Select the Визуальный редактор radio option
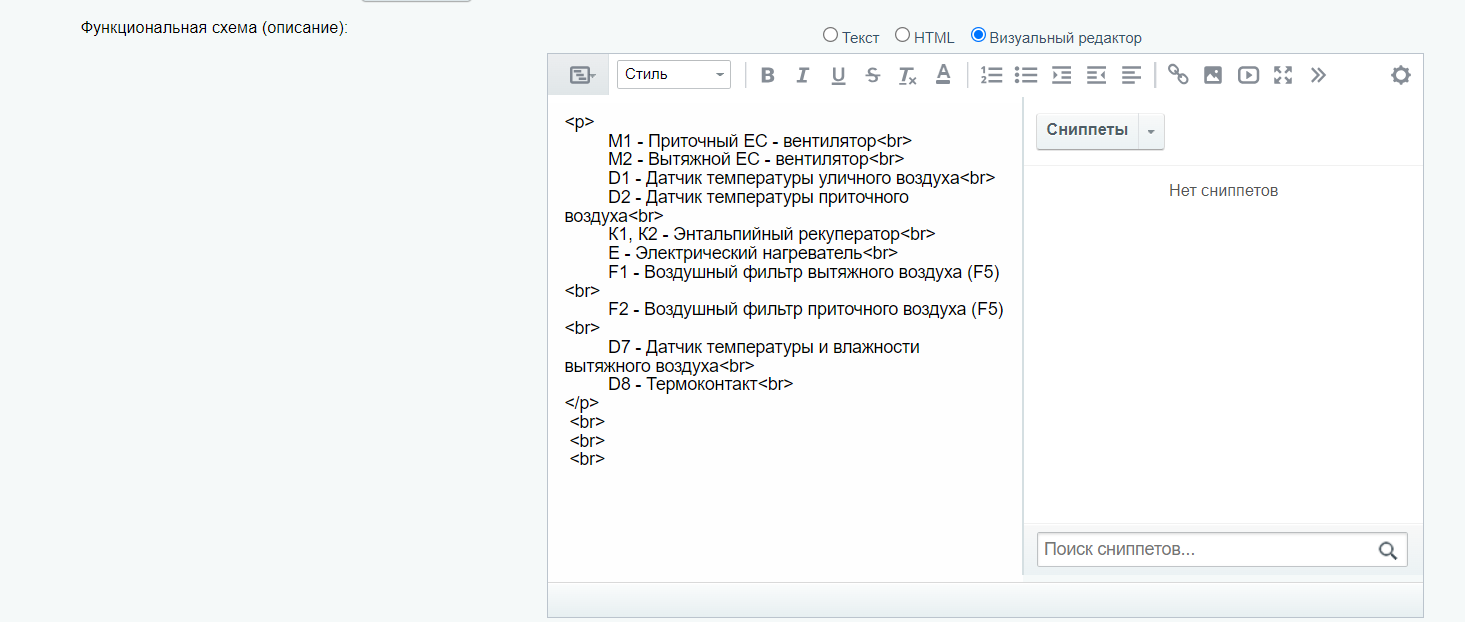The width and height of the screenshot is (1465, 622). tap(978, 35)
